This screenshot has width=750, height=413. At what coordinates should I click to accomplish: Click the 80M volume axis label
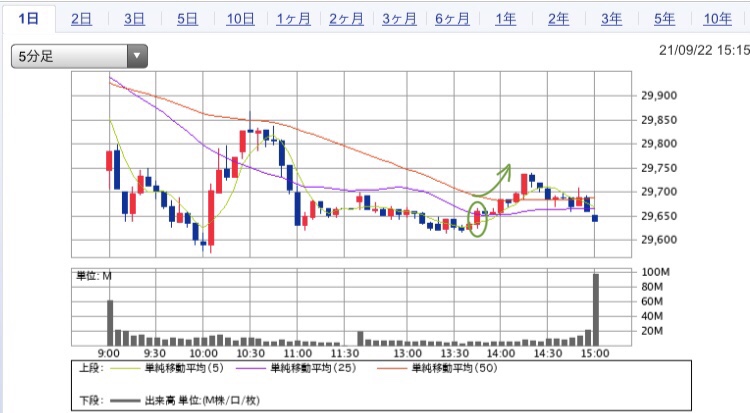pos(652,287)
